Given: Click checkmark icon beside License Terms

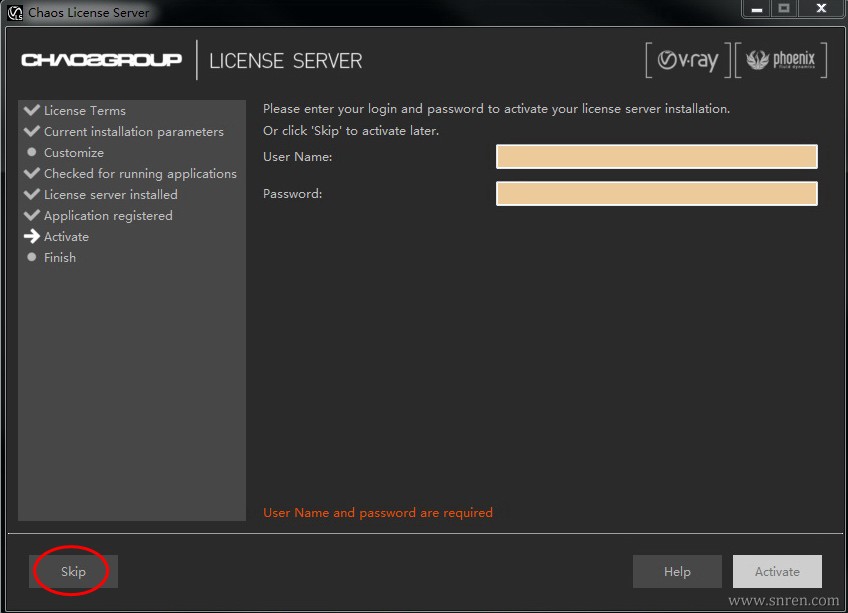Looking at the screenshot, I should [x=32, y=110].
